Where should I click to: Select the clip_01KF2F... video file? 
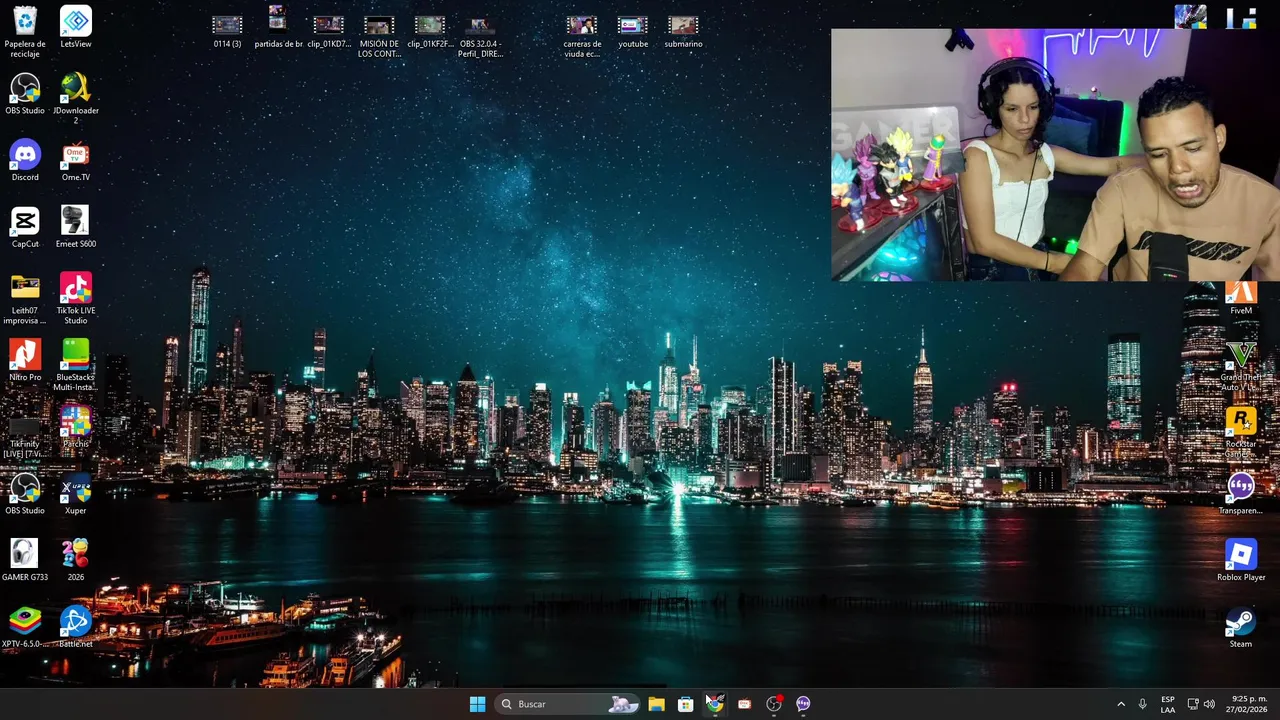pyautogui.click(x=430, y=31)
